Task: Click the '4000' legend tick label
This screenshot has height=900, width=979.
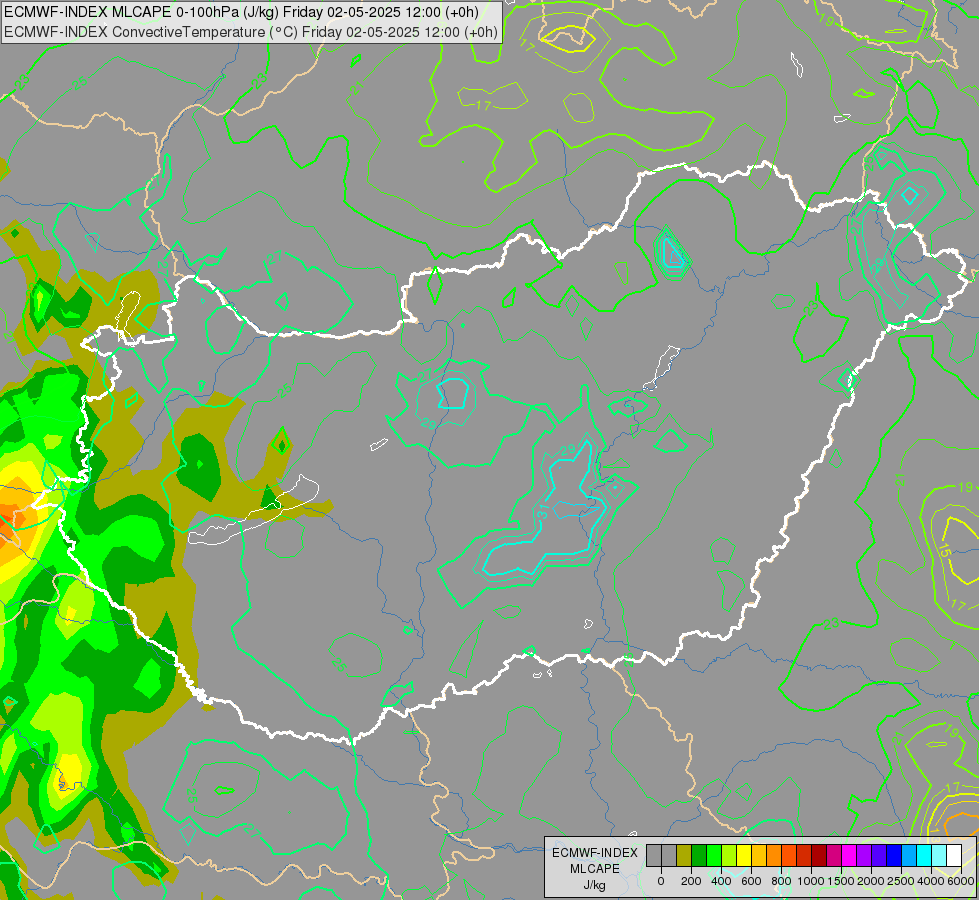Action: 931,881
